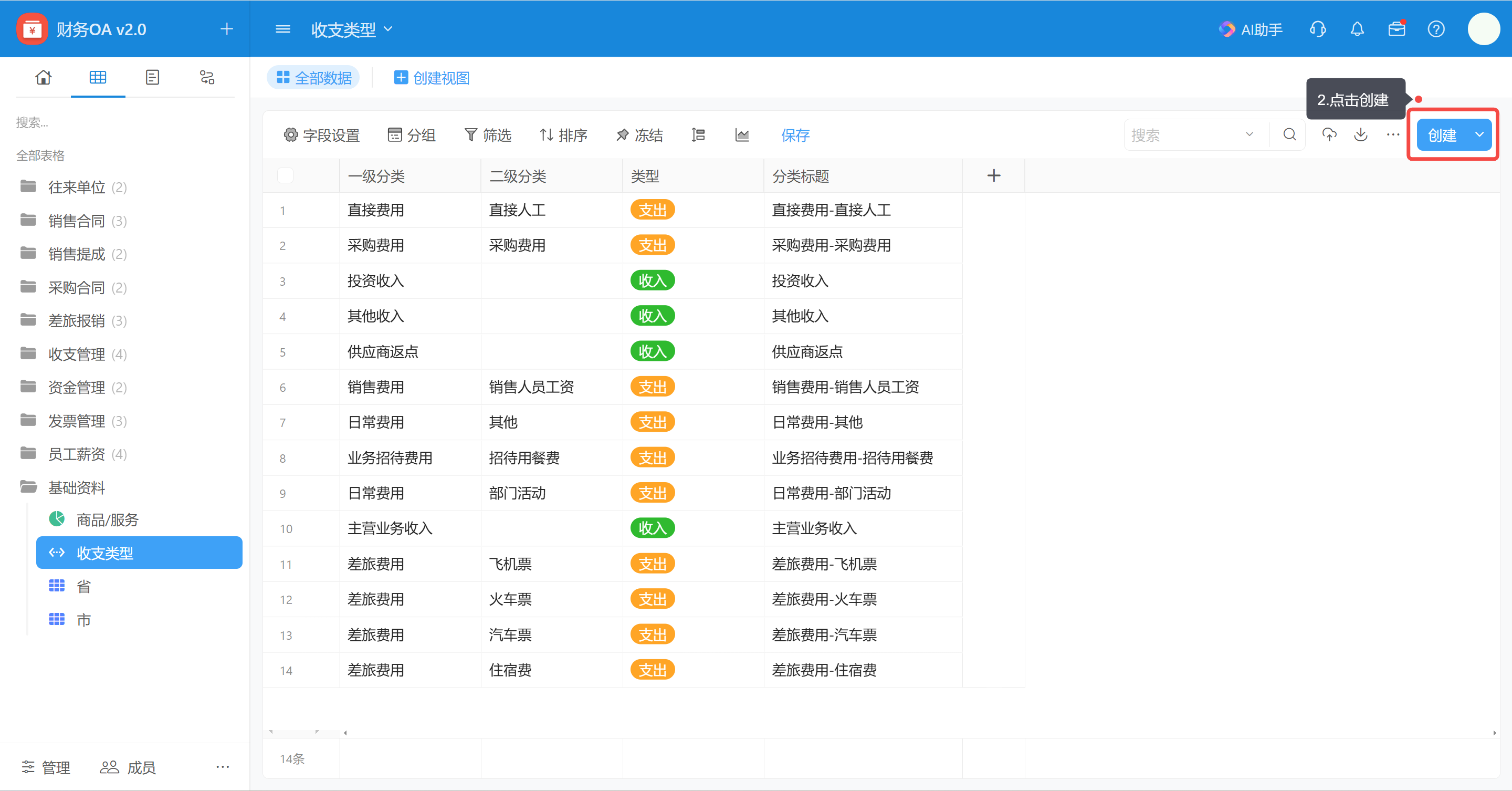Click the 分类标题 column header
The height and width of the screenshot is (791, 1512).
[x=863, y=175]
